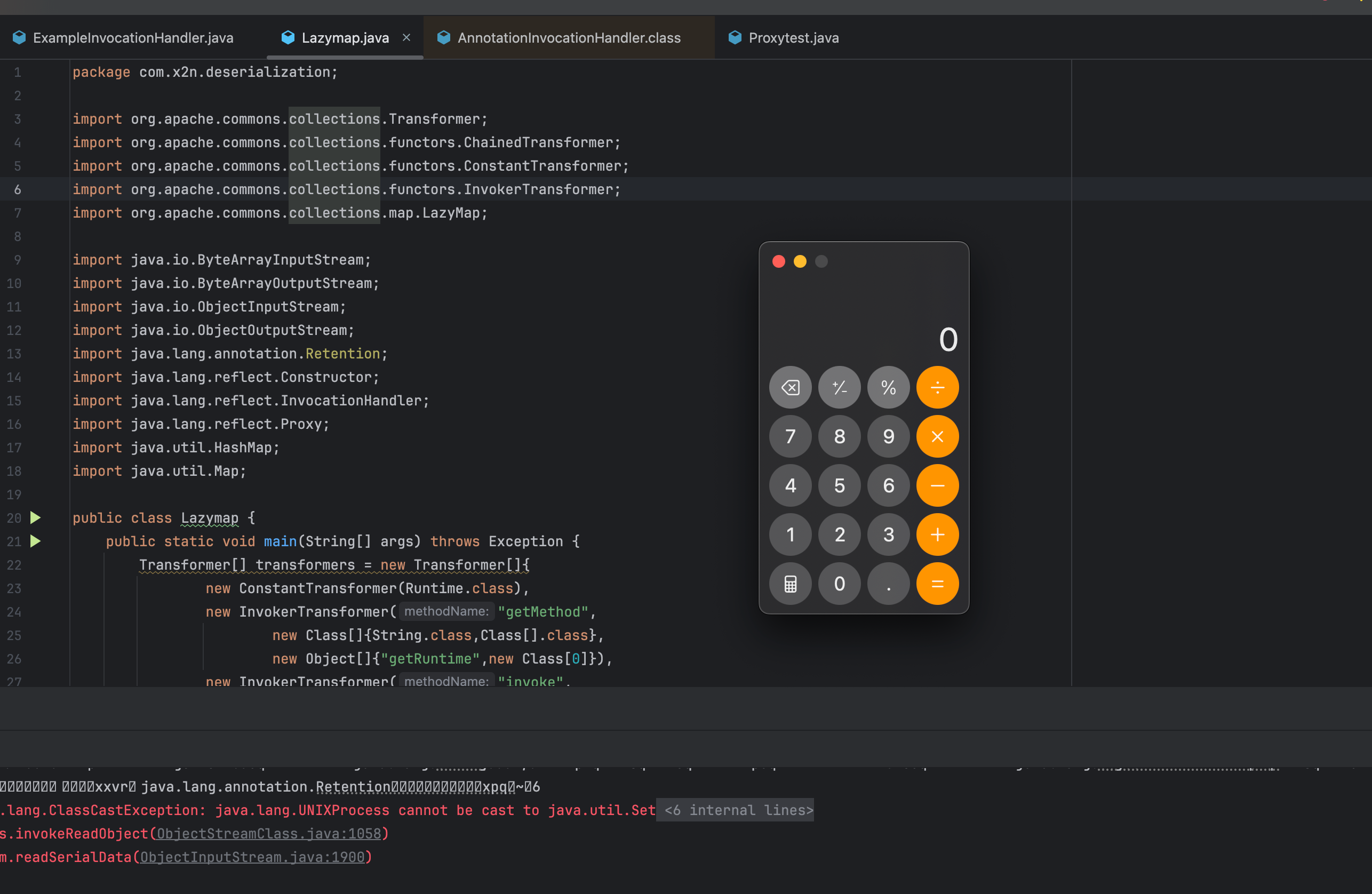Click the Calculator multiply button
Image resolution: width=1372 pixels, height=894 pixels.
(937, 436)
